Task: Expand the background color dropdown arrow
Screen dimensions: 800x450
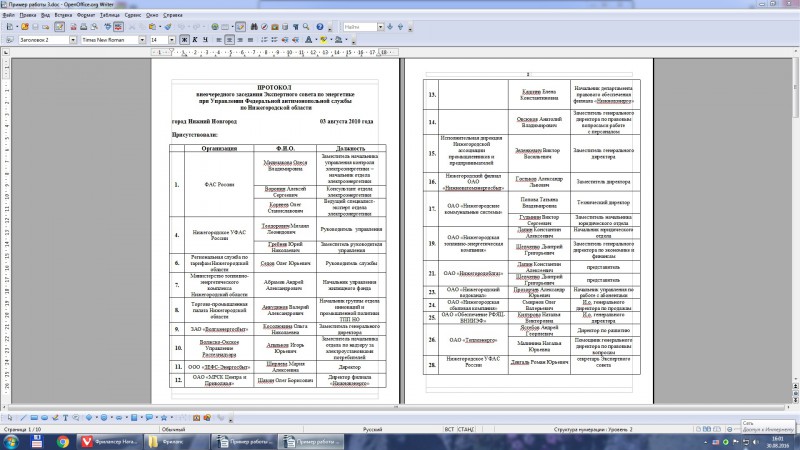Action: pyautogui.click(x=346, y=40)
